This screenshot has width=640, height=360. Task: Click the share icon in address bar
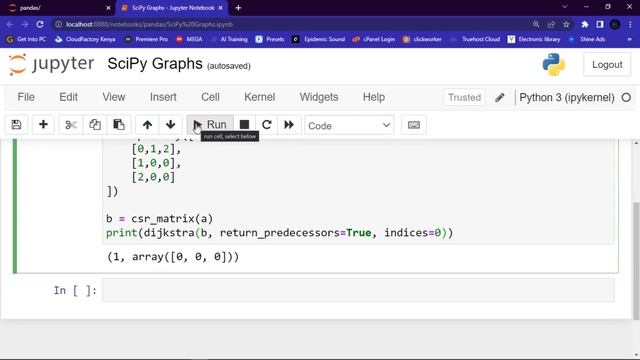coord(551,24)
